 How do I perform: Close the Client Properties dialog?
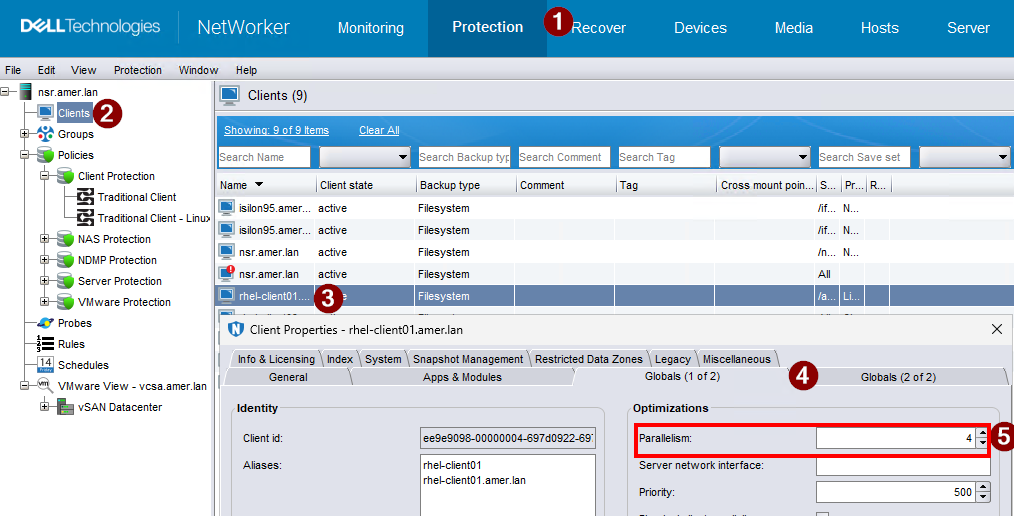point(996,328)
